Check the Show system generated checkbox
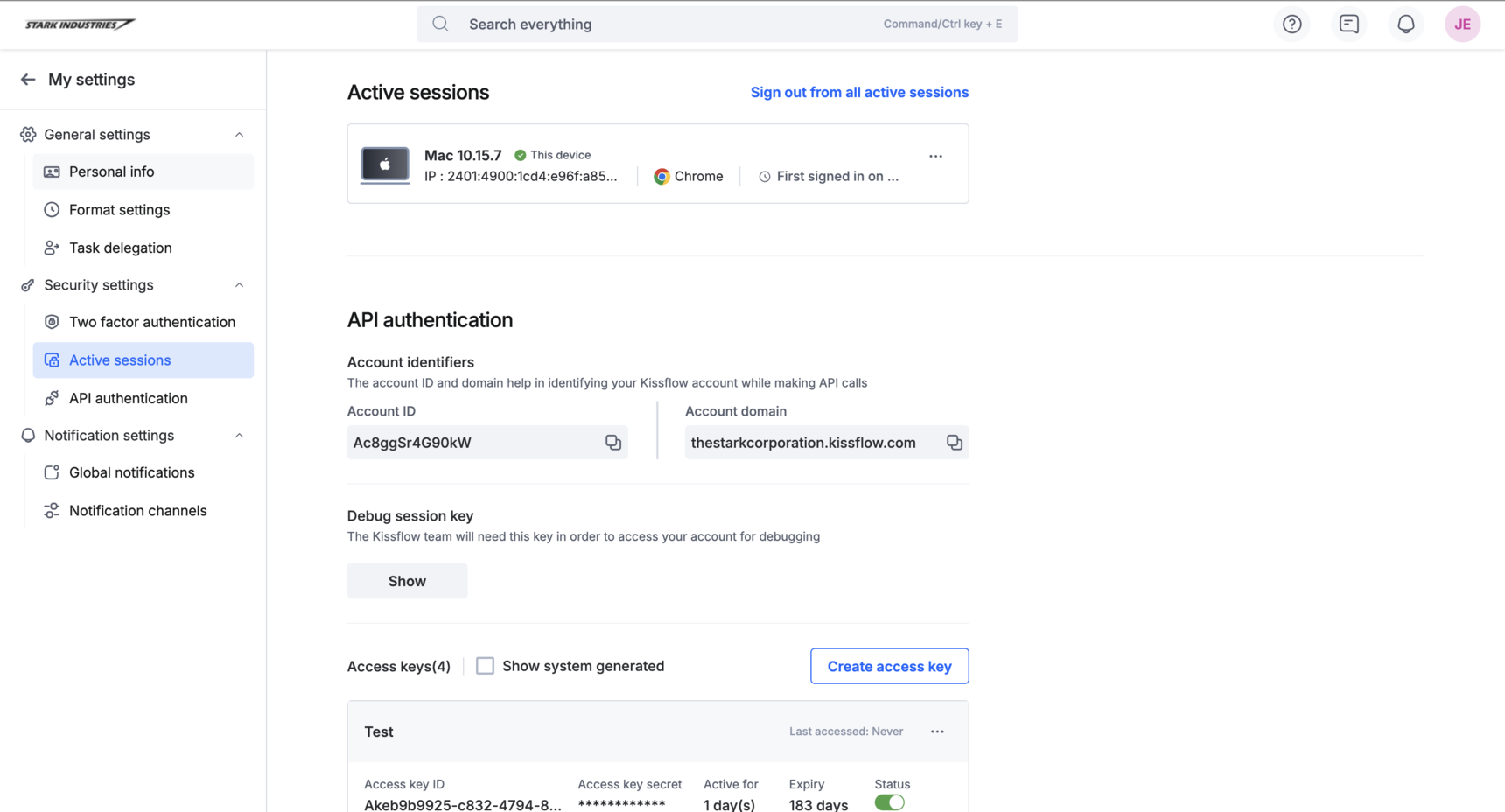Viewport: 1505px width, 812px height. (485, 666)
